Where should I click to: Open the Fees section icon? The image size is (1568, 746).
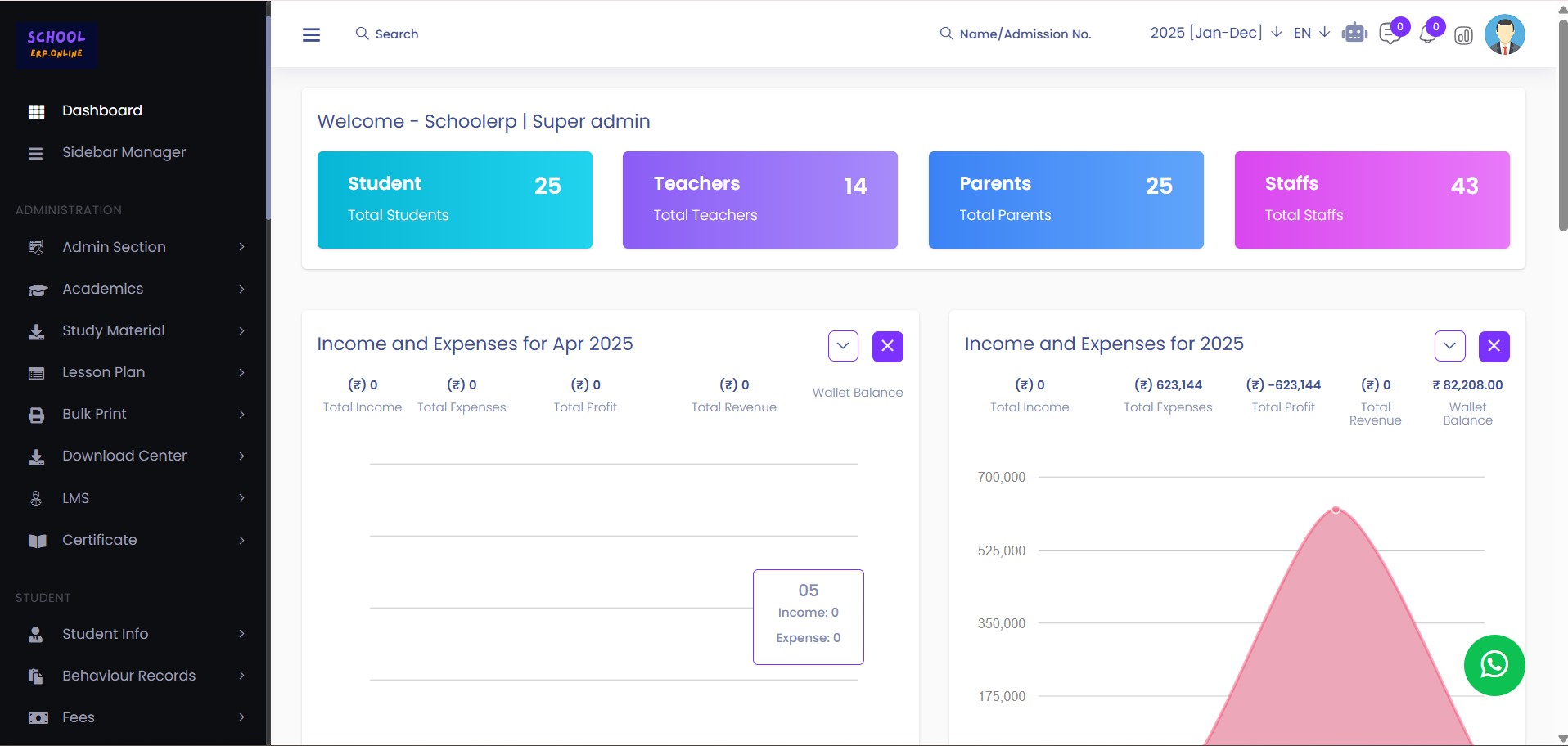(x=36, y=717)
